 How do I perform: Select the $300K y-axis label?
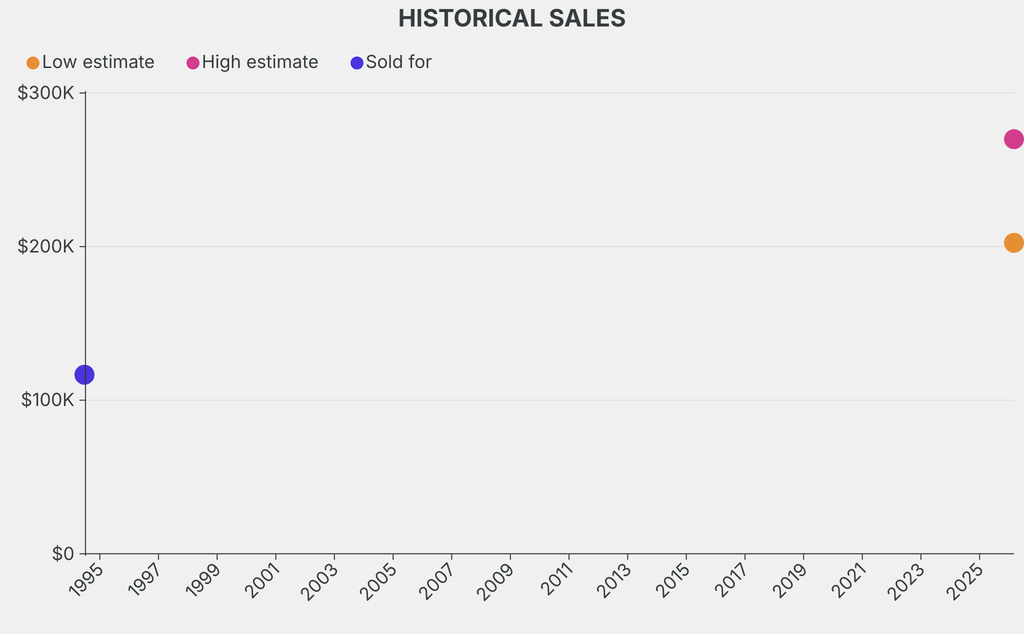click(46, 93)
